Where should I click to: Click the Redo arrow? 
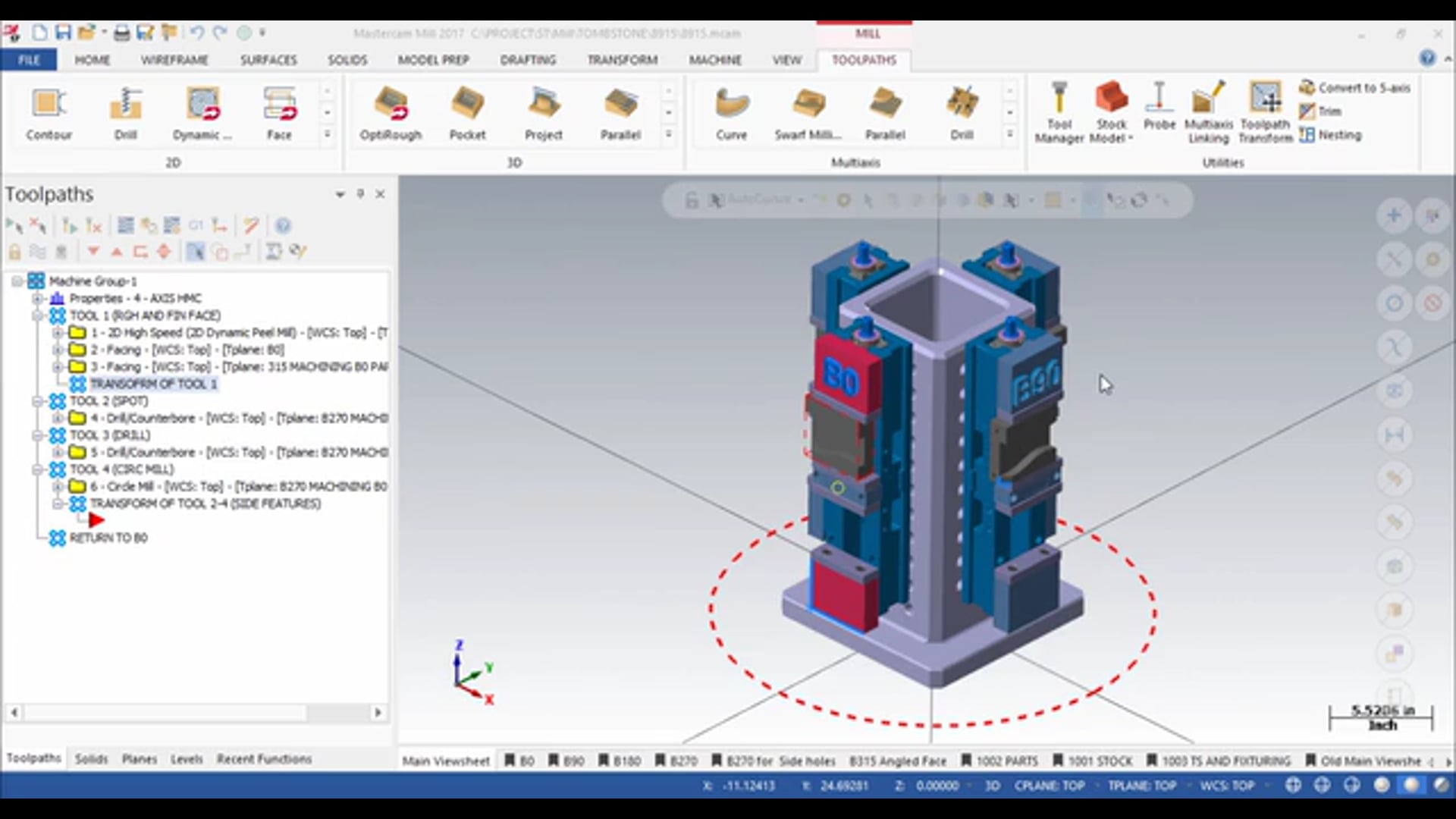(x=220, y=33)
